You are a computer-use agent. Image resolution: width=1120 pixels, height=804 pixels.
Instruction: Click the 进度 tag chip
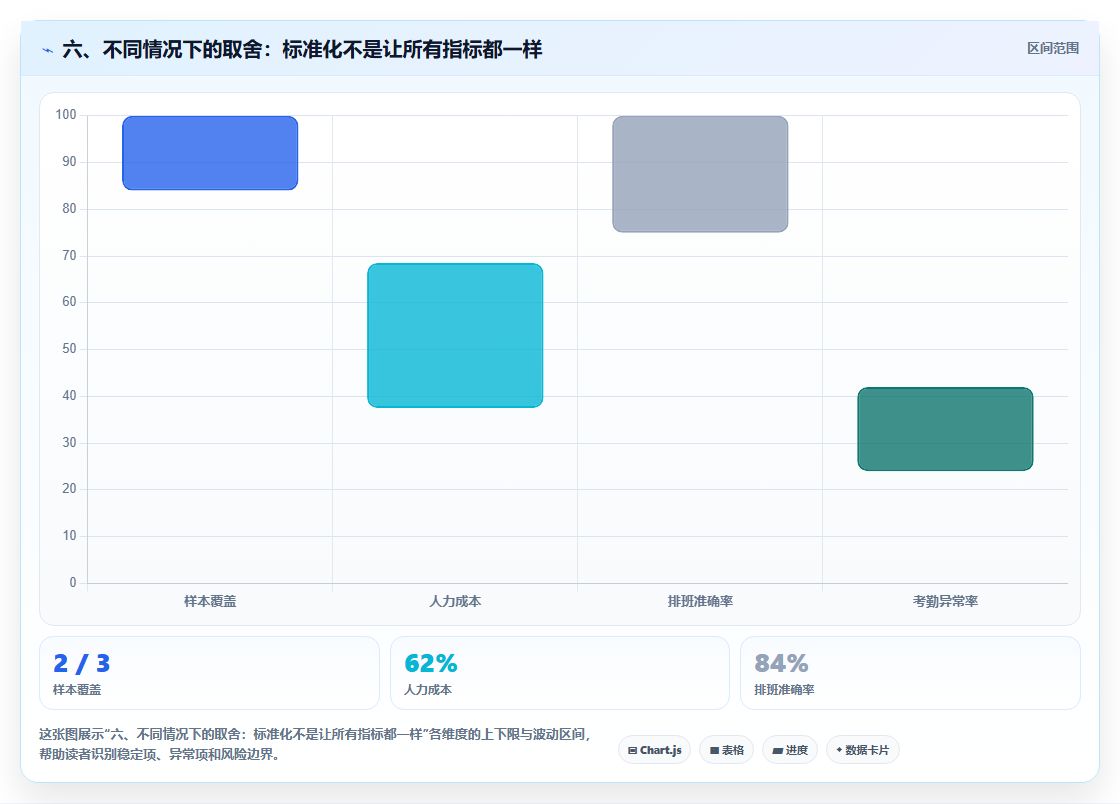(790, 750)
